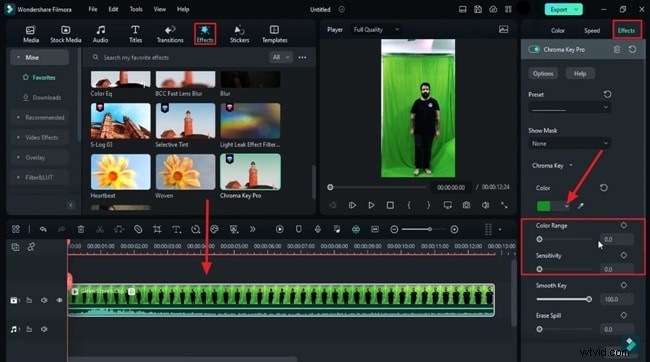650x362 pixels.
Task: Toggle player volume icon
Action: pyautogui.click(x=485, y=205)
